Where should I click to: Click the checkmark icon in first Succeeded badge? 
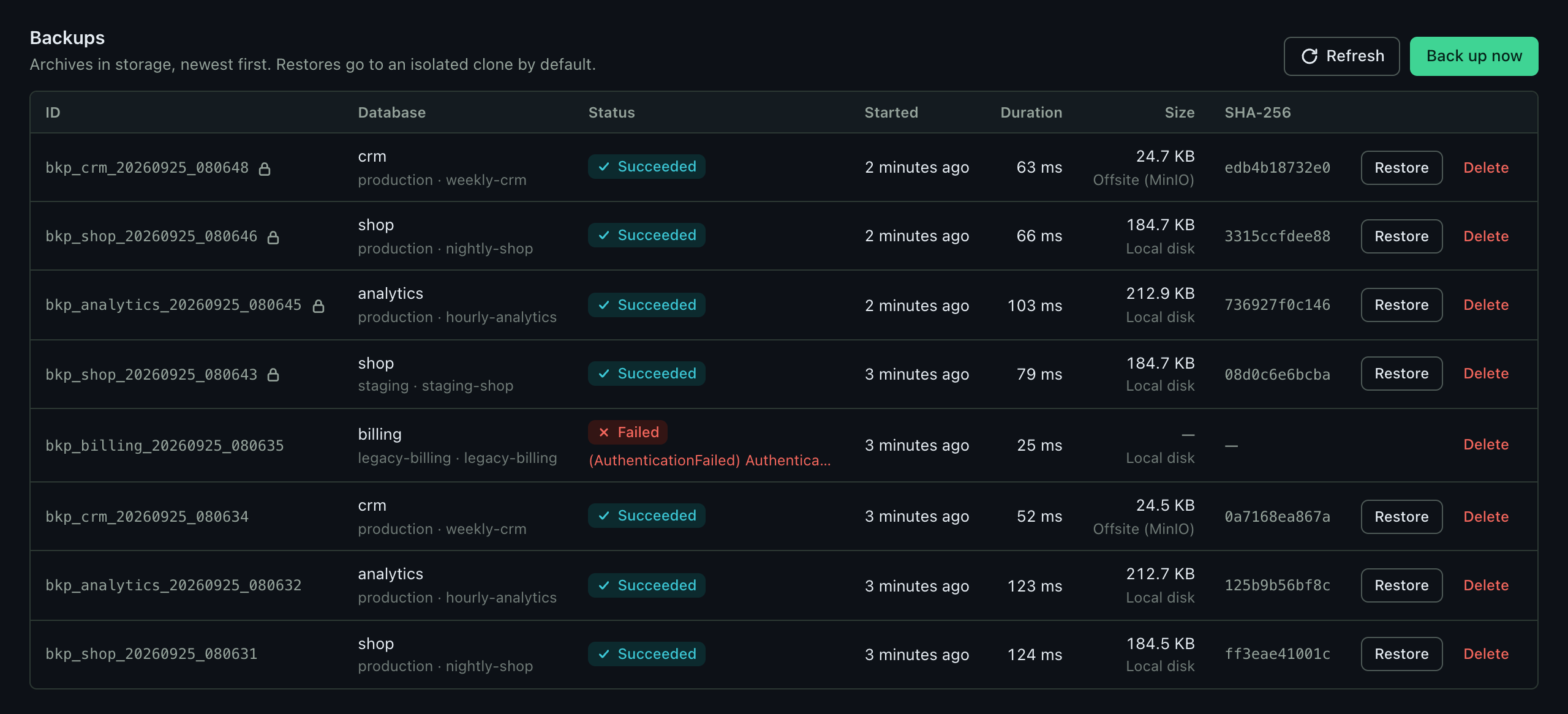click(x=604, y=167)
